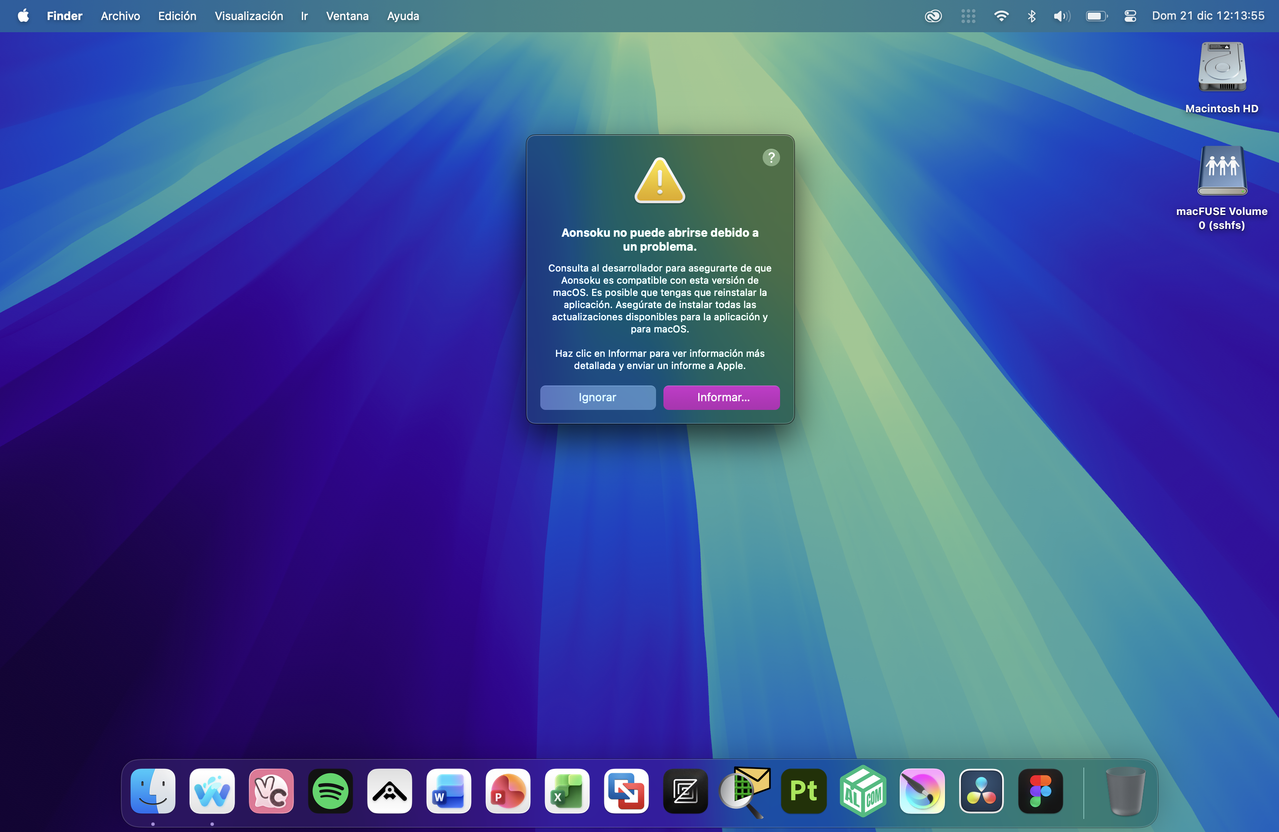The height and width of the screenshot is (832, 1279).
Task: Open the Archivo menu
Action: [x=120, y=16]
